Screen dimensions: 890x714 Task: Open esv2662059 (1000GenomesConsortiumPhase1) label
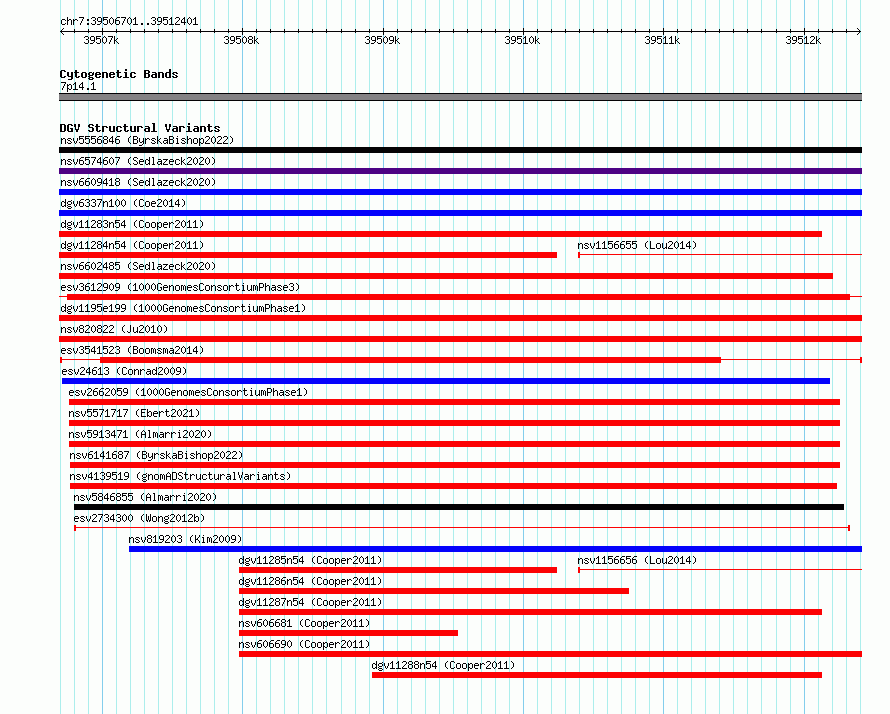[x=188, y=392]
